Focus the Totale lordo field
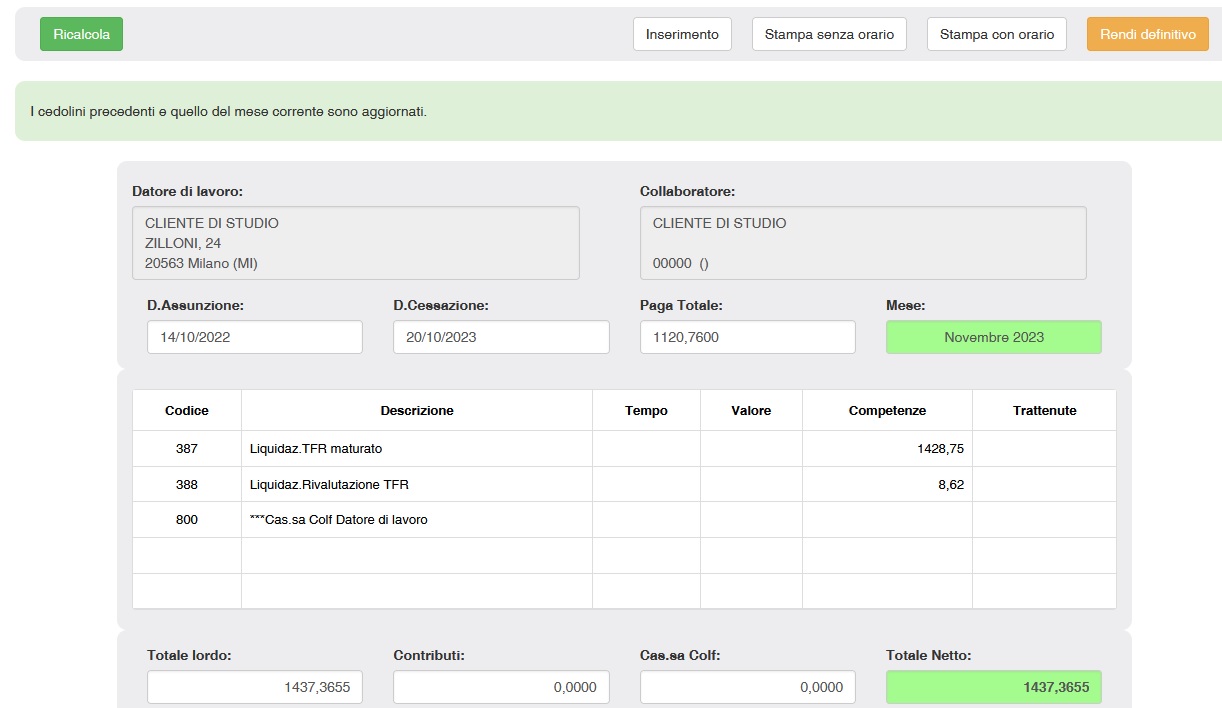Image resolution: width=1222 pixels, height=708 pixels. click(x=254, y=687)
